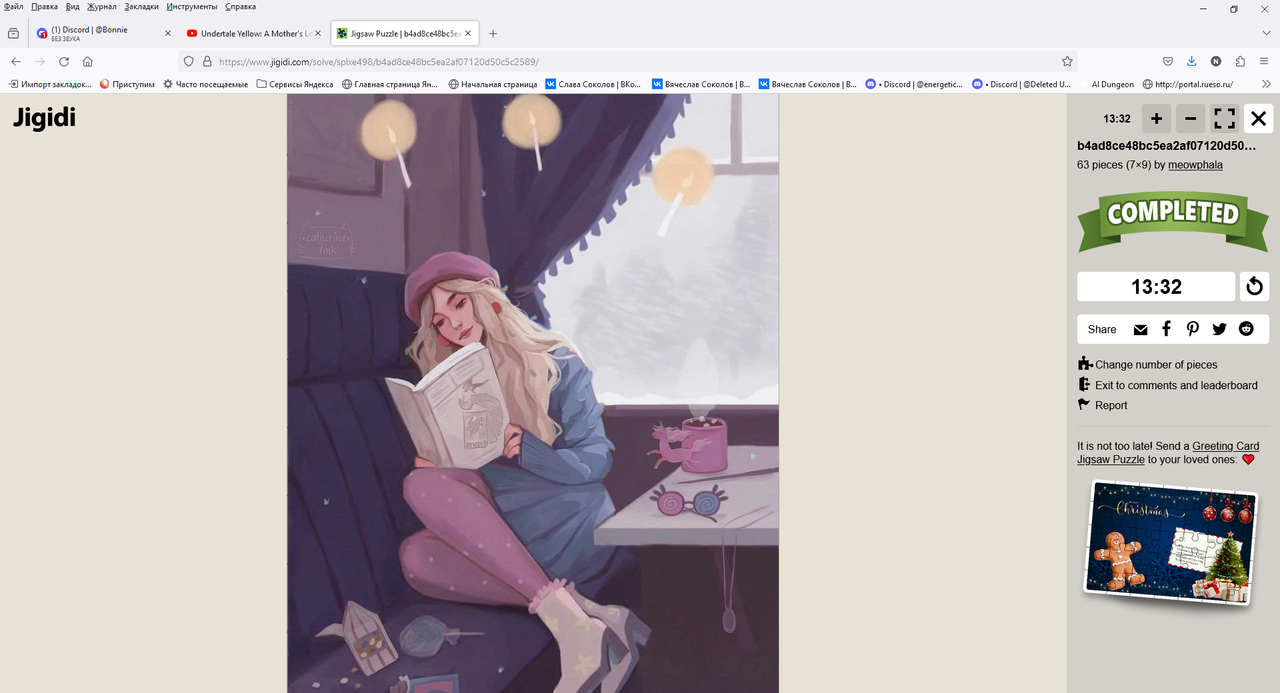Expand the Сервисы Яндекса bookmarks folder
The width and height of the screenshot is (1280, 693).
[295, 84]
